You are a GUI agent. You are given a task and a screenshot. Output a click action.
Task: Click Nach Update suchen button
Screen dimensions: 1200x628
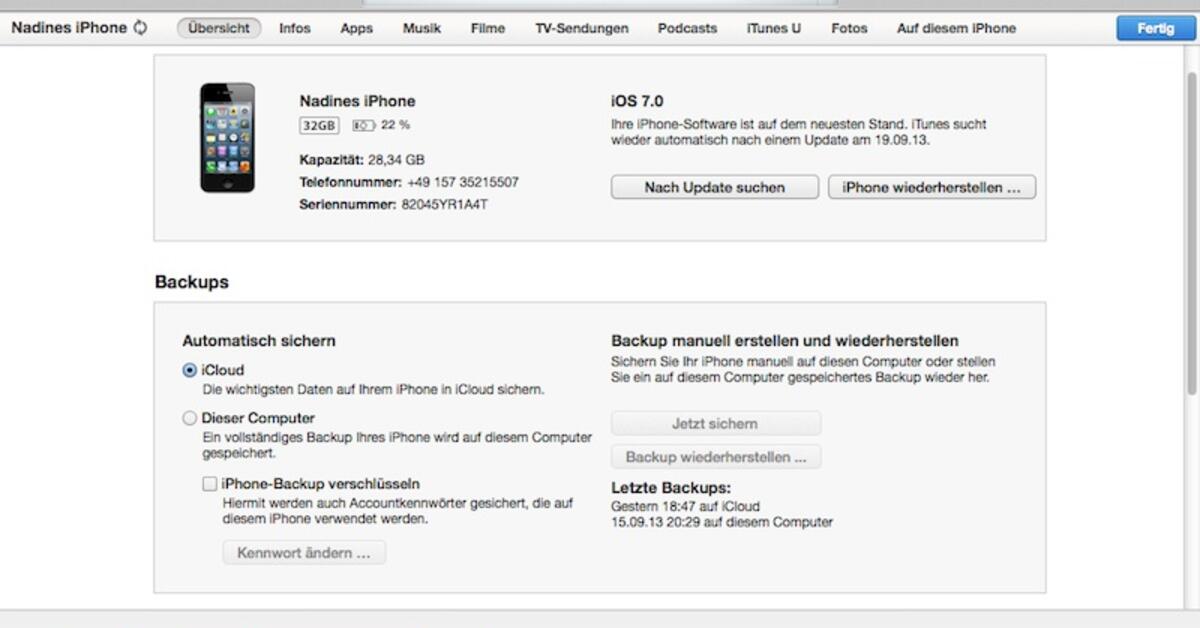(x=714, y=188)
